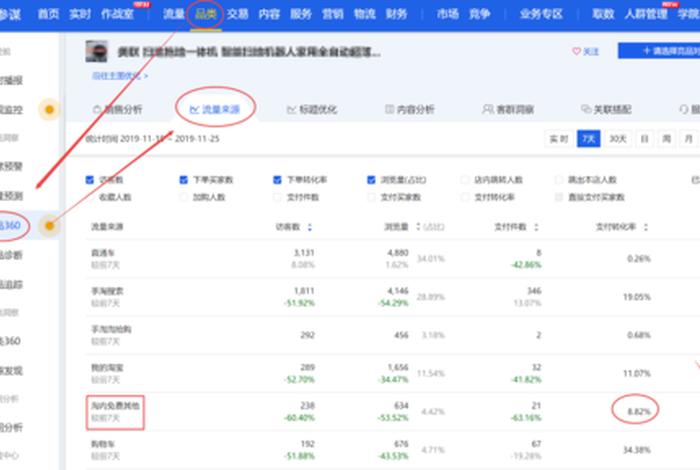Open the 交易 top menu item
This screenshot has height=470, width=700.
pos(238,14)
